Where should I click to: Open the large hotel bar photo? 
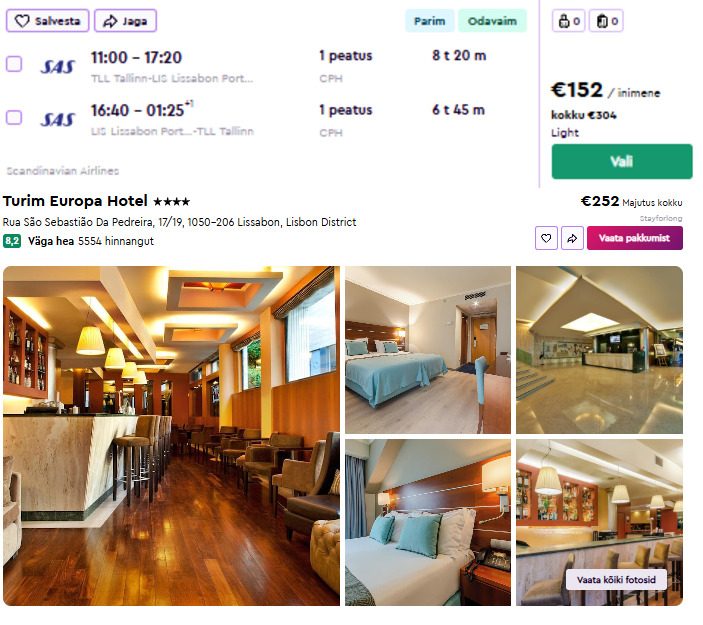tap(171, 436)
